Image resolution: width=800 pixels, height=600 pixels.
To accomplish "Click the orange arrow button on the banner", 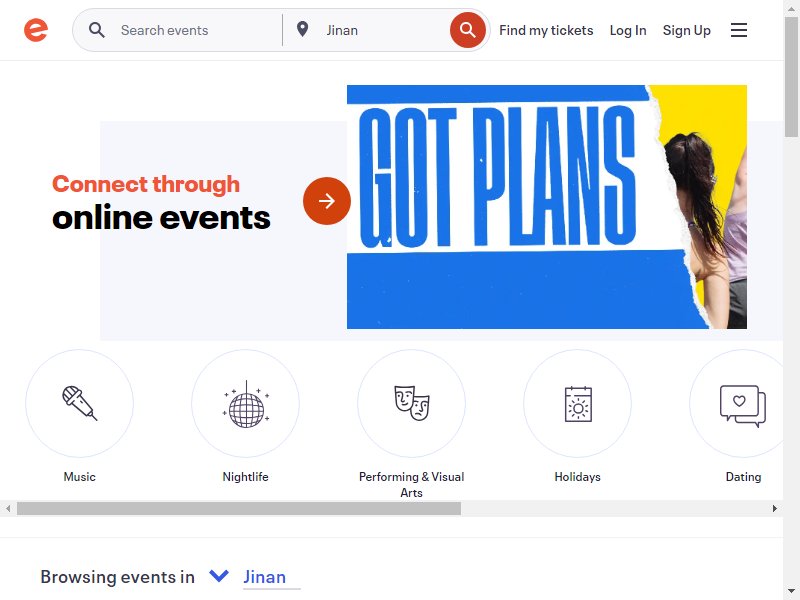I will click(x=327, y=201).
